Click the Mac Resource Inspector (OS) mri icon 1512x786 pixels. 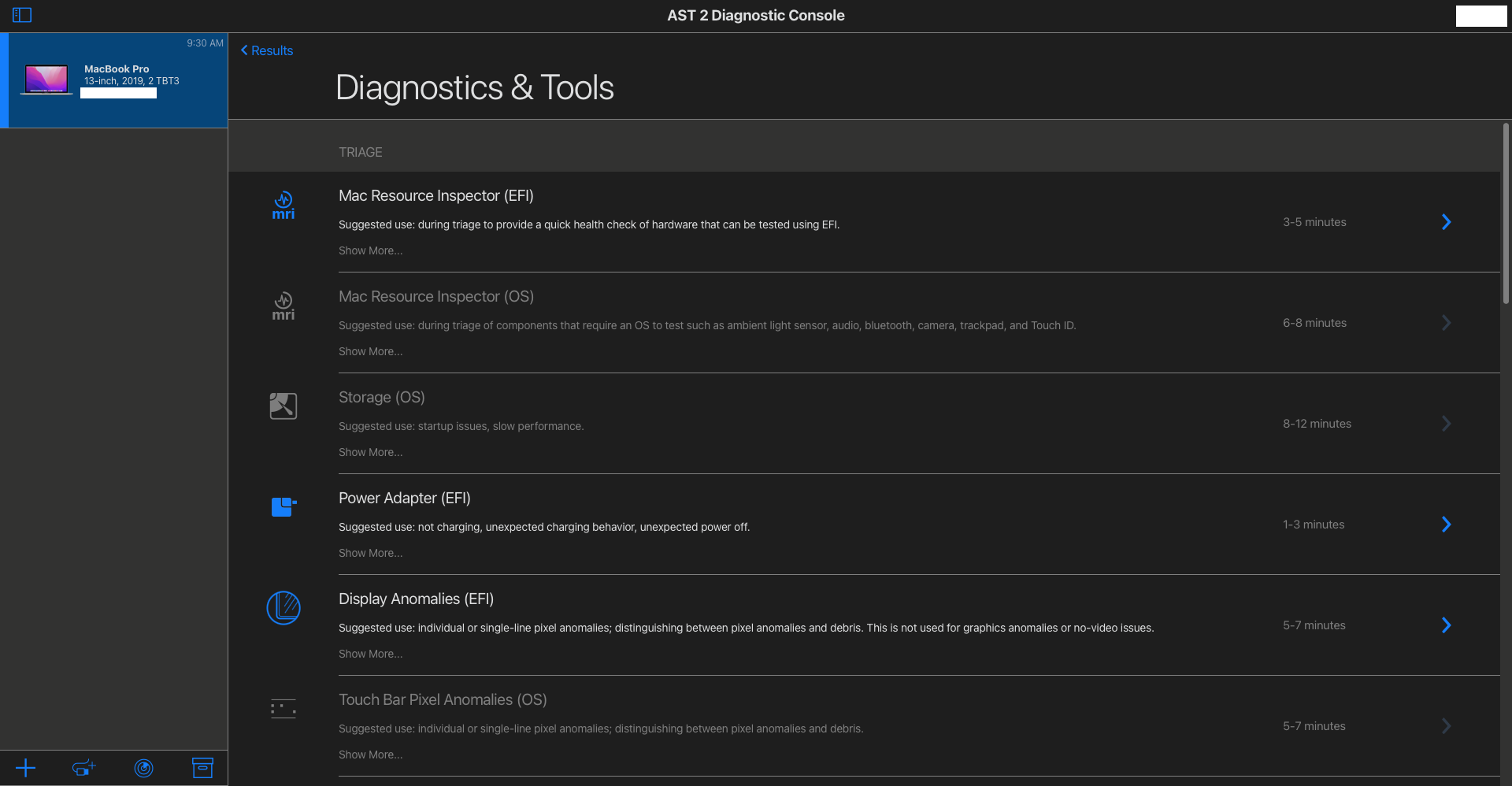point(283,306)
